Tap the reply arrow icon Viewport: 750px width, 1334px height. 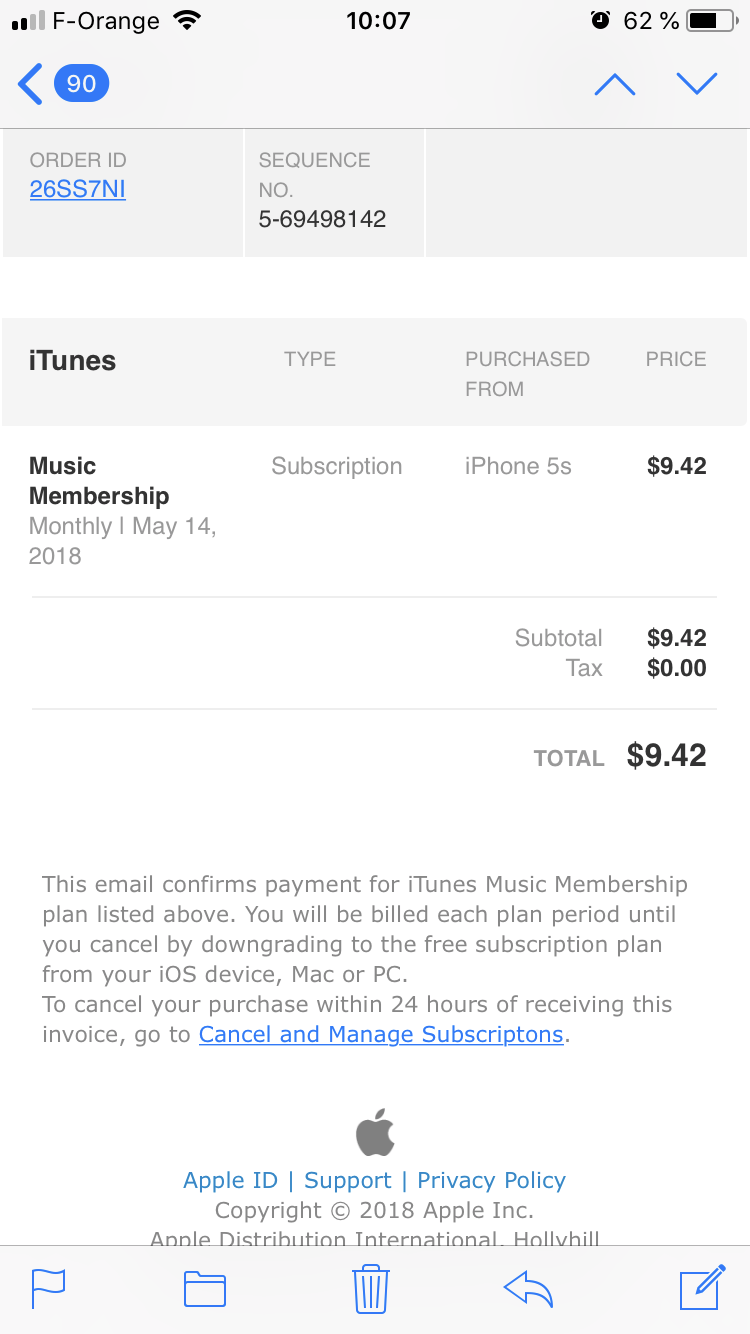tap(528, 1288)
